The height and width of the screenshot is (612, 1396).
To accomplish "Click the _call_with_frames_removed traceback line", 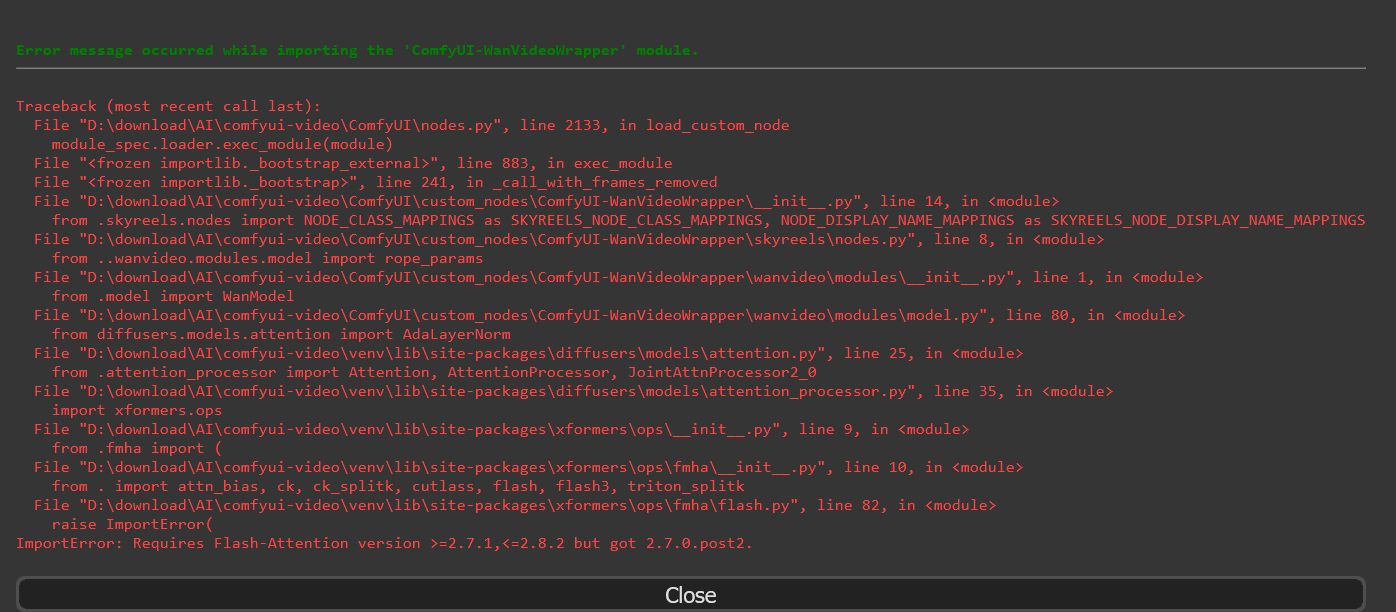I will (375, 182).
